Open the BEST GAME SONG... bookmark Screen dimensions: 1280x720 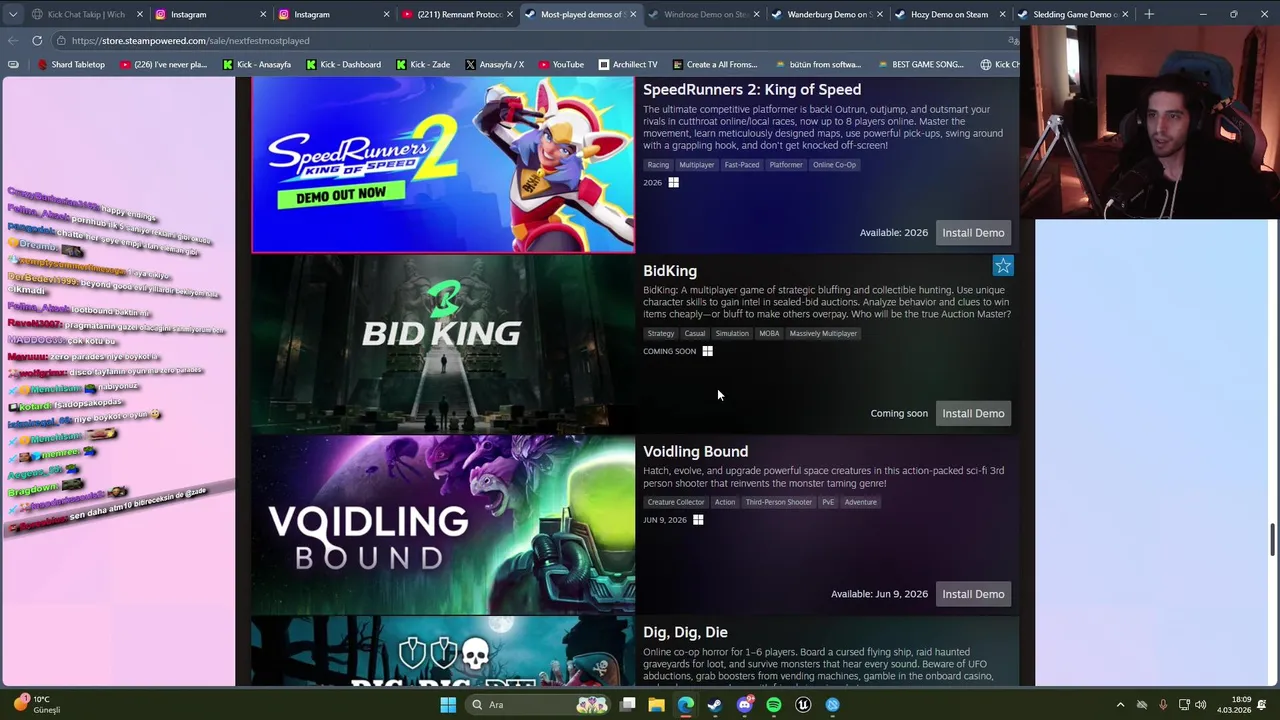click(x=919, y=64)
